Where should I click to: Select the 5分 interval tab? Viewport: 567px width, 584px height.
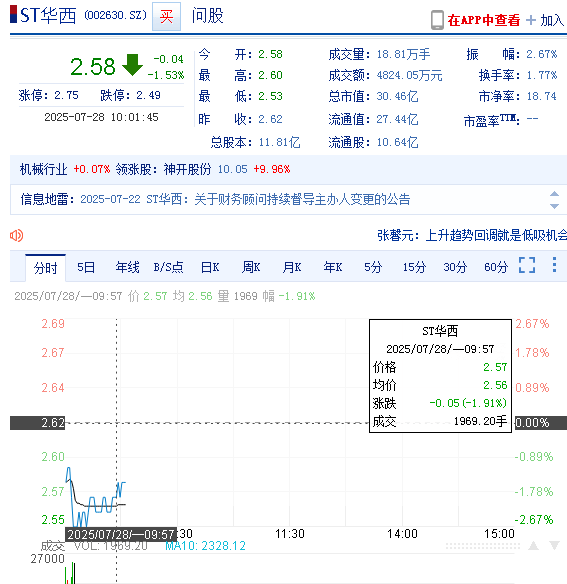click(x=373, y=267)
